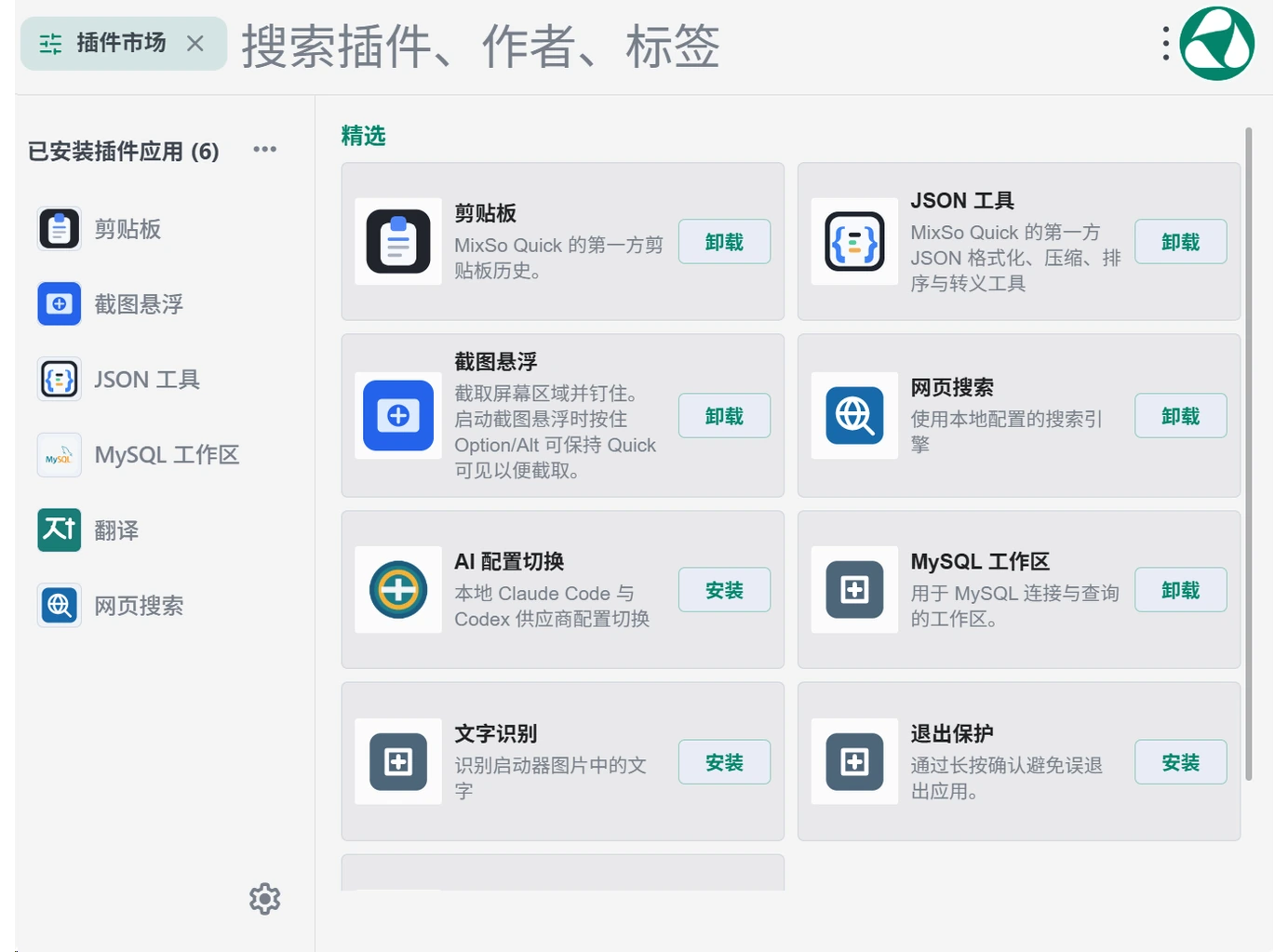This screenshot has width=1288, height=952.
Task: Select 已安装插件应用 (6) heading
Action: pos(123,151)
